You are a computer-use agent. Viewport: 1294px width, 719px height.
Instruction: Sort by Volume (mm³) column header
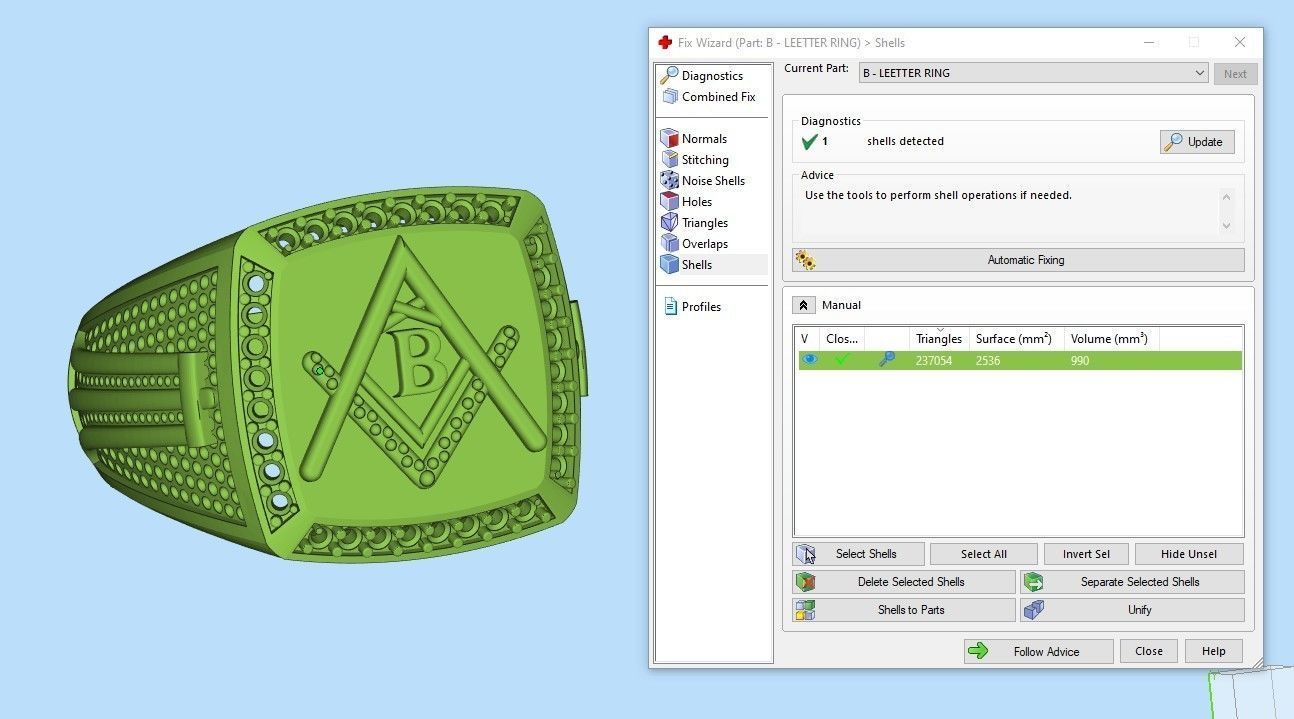coord(1109,339)
